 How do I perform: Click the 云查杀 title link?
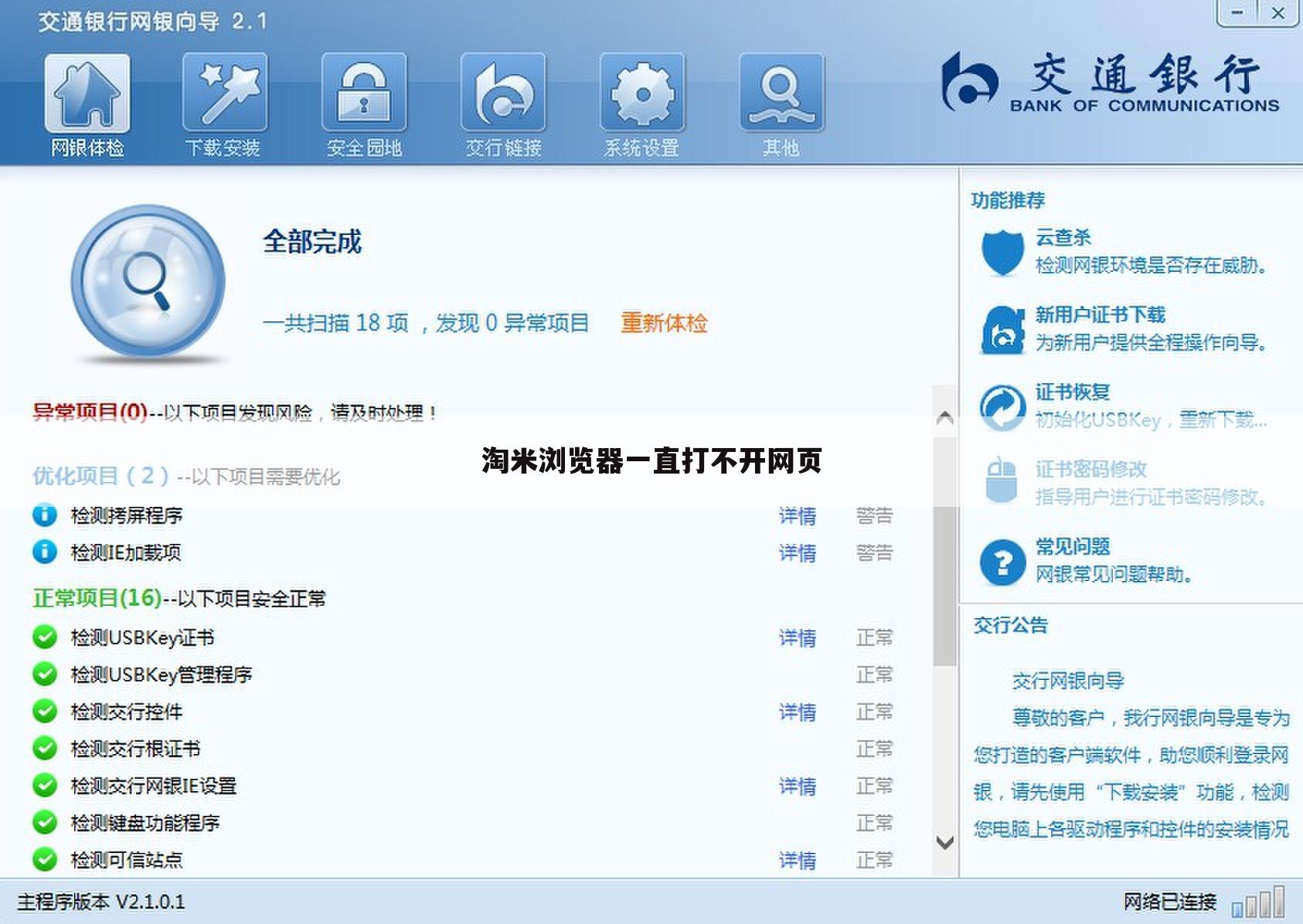pyautogui.click(x=1063, y=237)
